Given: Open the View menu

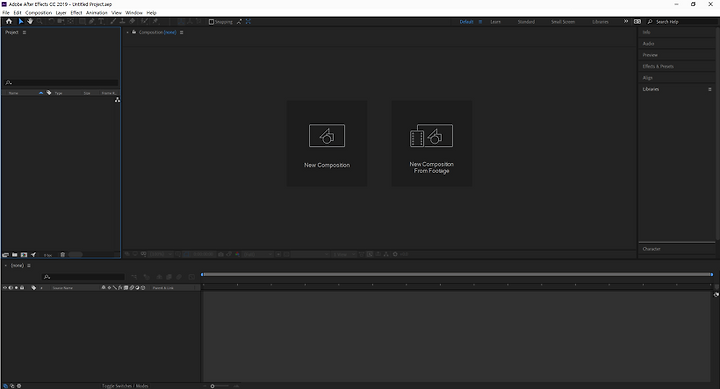Looking at the screenshot, I should [117, 13].
